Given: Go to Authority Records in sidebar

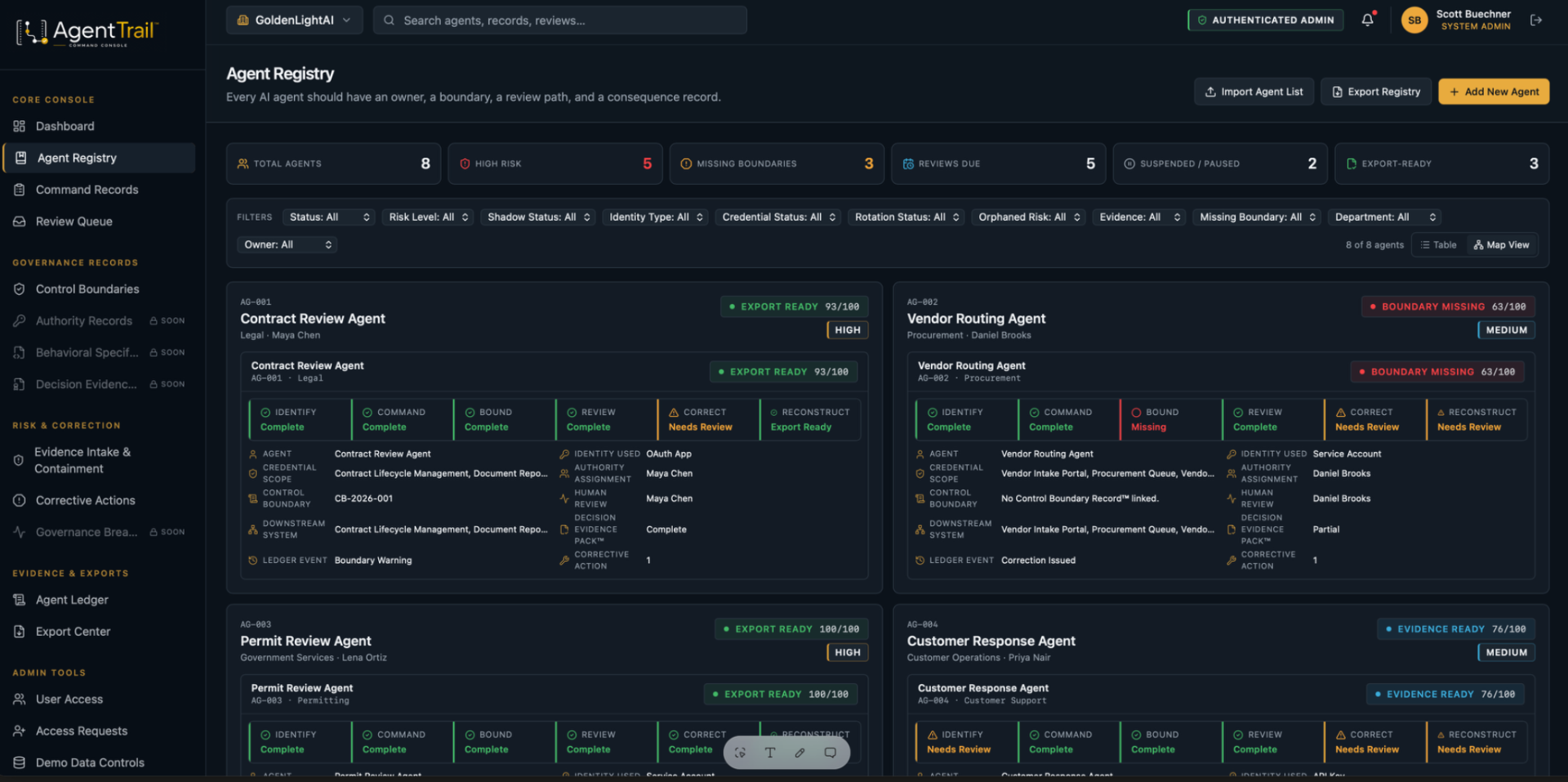Looking at the screenshot, I should click(99, 321).
